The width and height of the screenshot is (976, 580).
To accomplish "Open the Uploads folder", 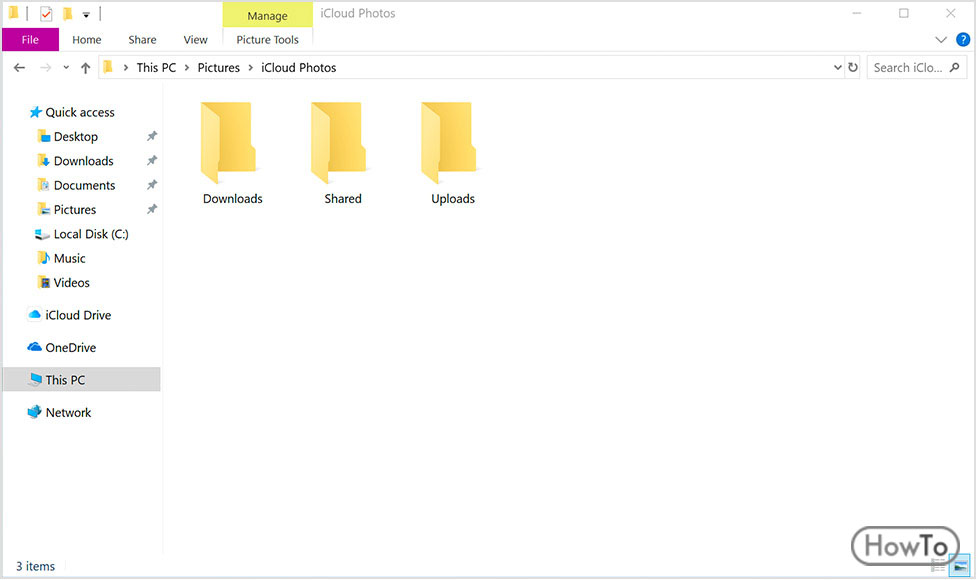I will (x=453, y=154).
